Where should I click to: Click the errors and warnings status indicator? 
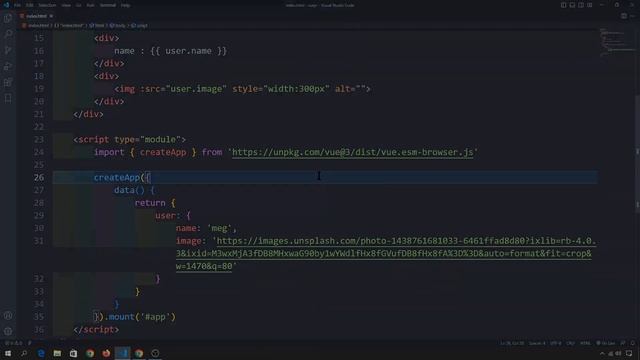pyautogui.click(x=13, y=343)
